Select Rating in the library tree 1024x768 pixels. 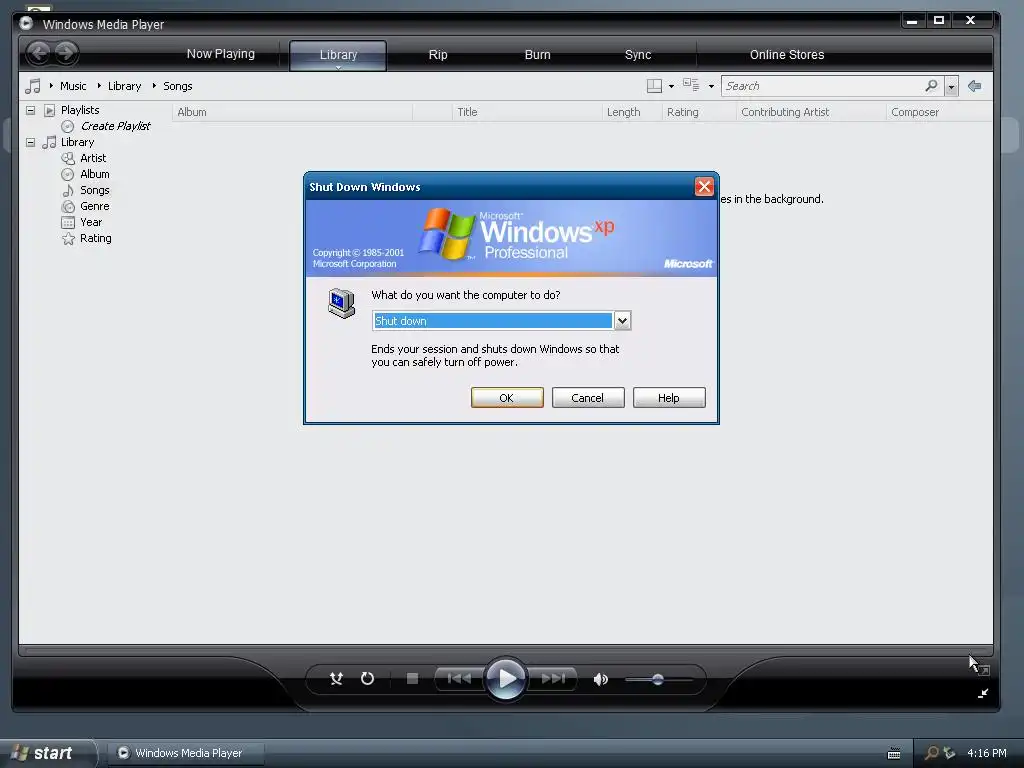[95, 238]
